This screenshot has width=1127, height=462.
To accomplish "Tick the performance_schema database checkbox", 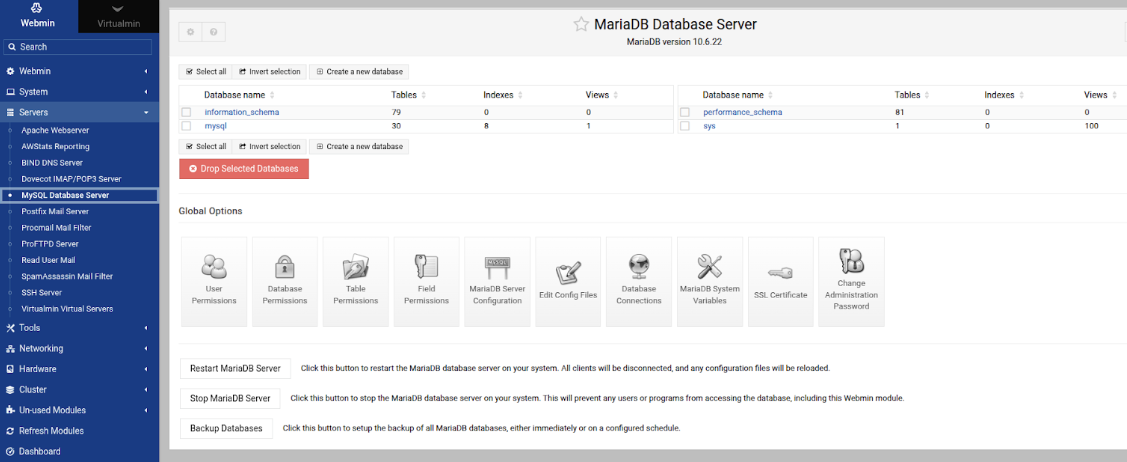I will (x=685, y=112).
